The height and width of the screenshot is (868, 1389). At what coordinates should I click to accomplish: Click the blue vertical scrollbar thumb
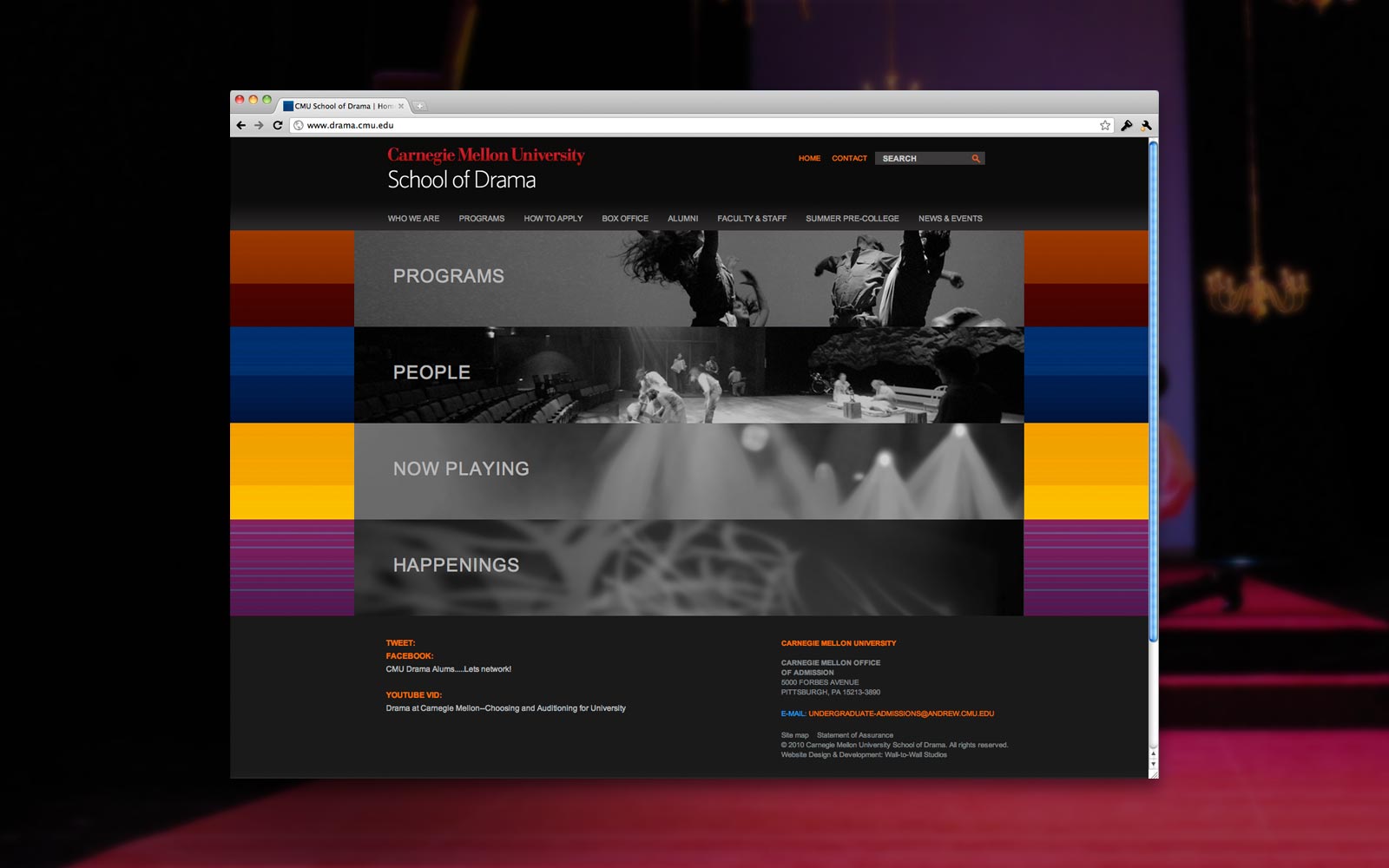point(1153,391)
